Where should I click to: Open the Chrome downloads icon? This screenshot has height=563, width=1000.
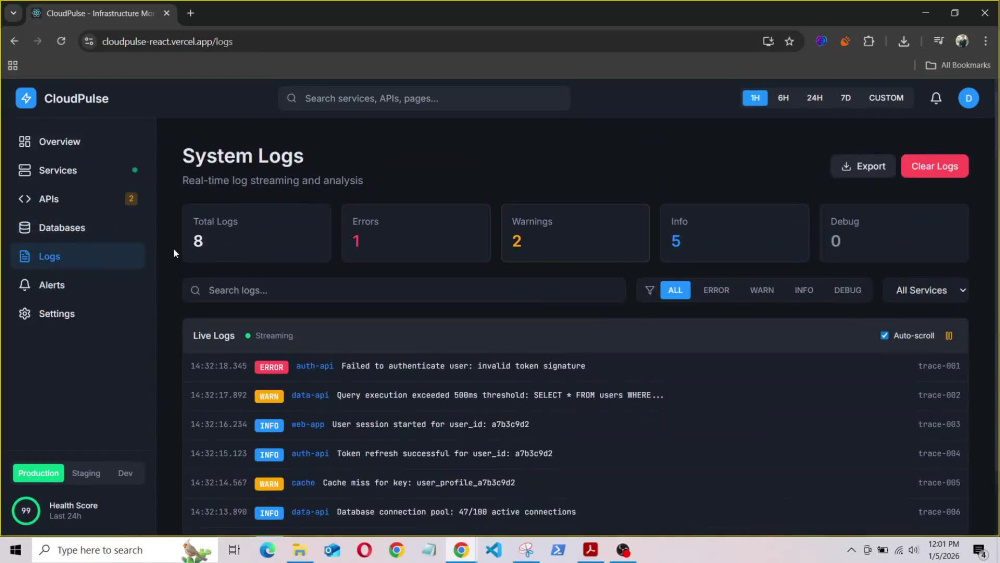[904, 41]
